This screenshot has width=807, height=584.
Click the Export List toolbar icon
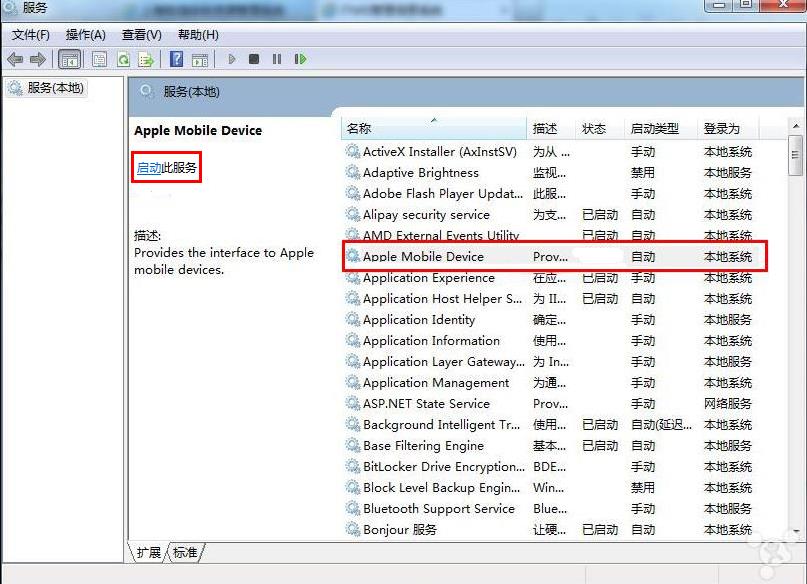pyautogui.click(x=146, y=59)
